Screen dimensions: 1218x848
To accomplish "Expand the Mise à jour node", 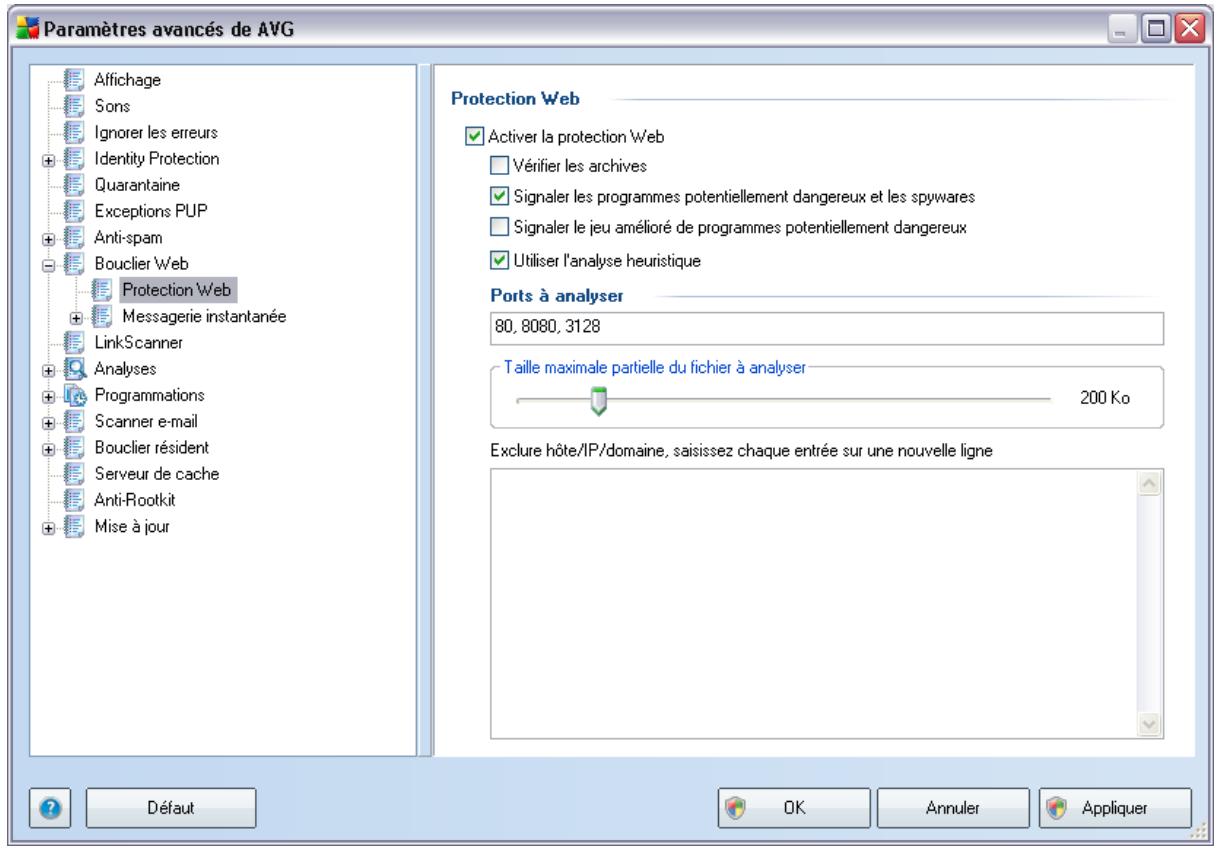I will coord(47,528).
